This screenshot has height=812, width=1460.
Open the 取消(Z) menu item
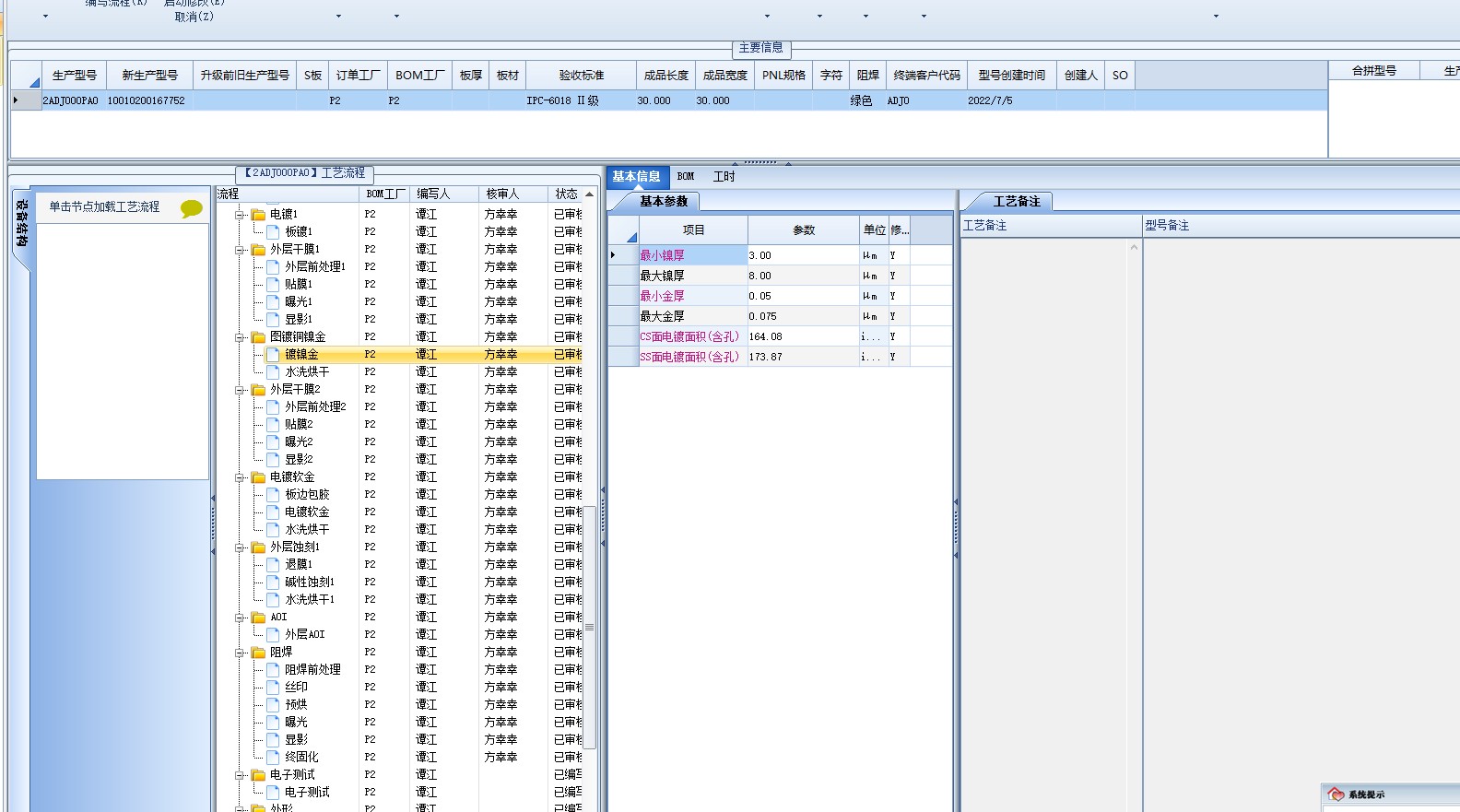194,17
